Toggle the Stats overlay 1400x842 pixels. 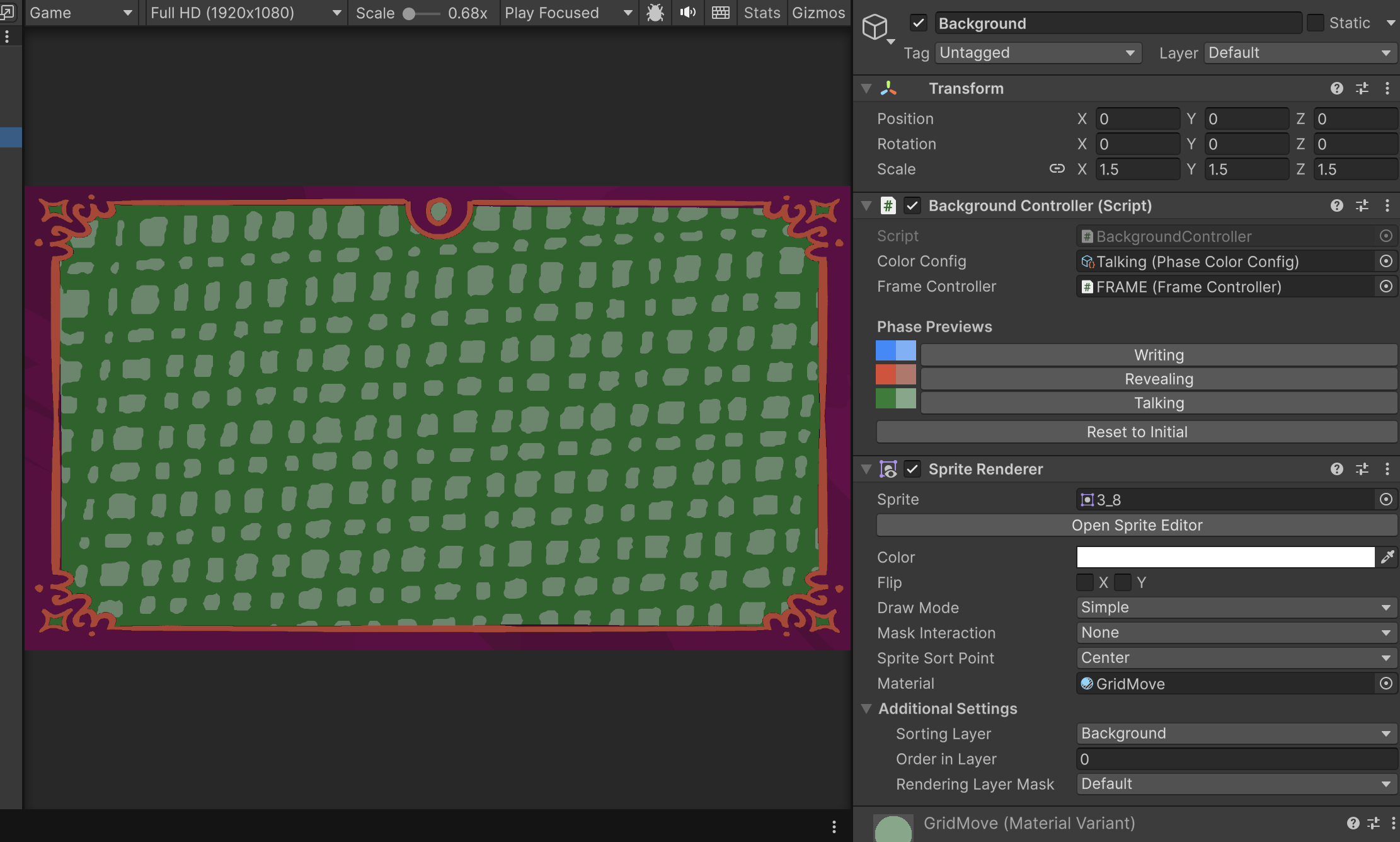pyautogui.click(x=761, y=13)
